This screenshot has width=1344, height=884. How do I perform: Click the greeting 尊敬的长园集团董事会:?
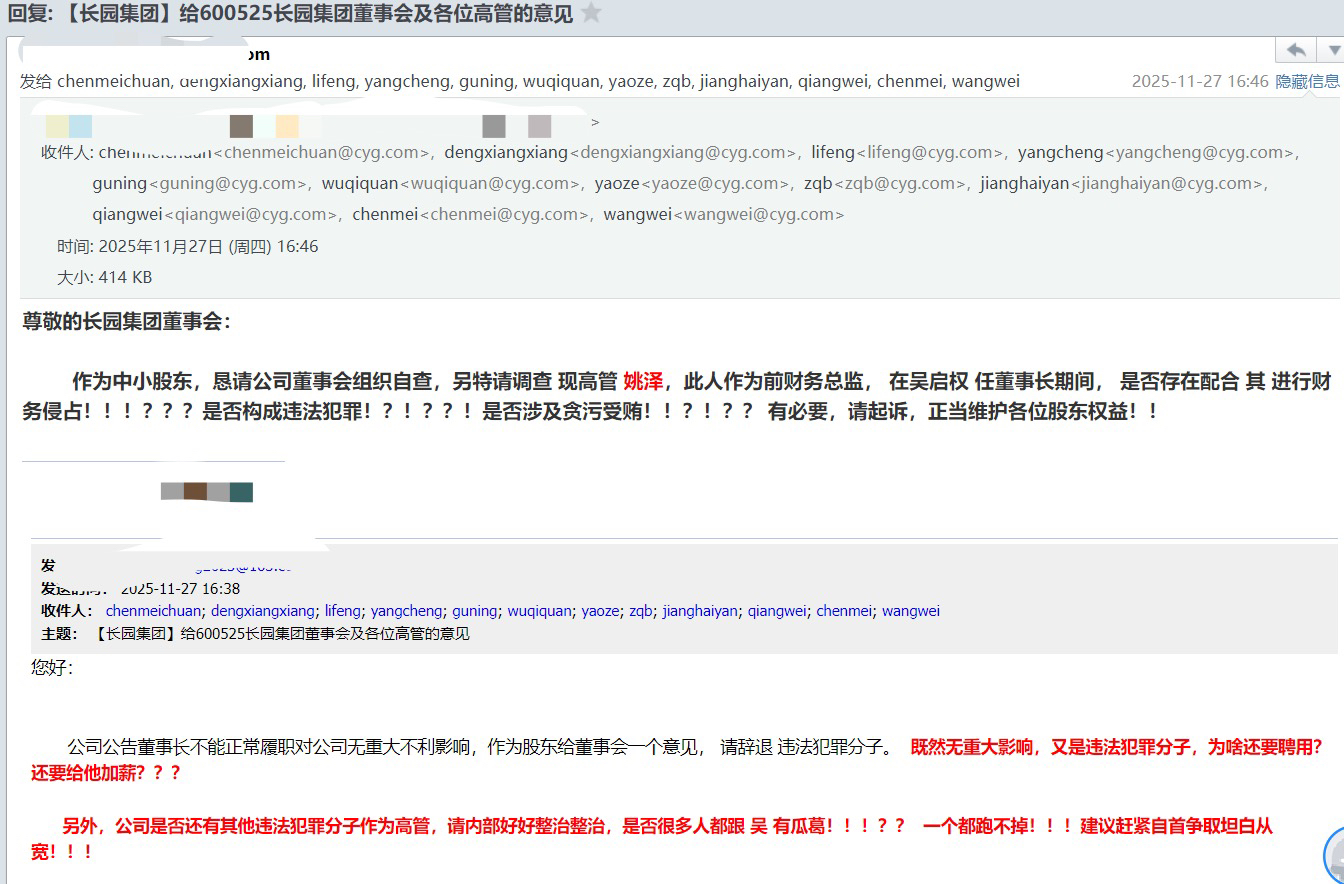coord(127,322)
